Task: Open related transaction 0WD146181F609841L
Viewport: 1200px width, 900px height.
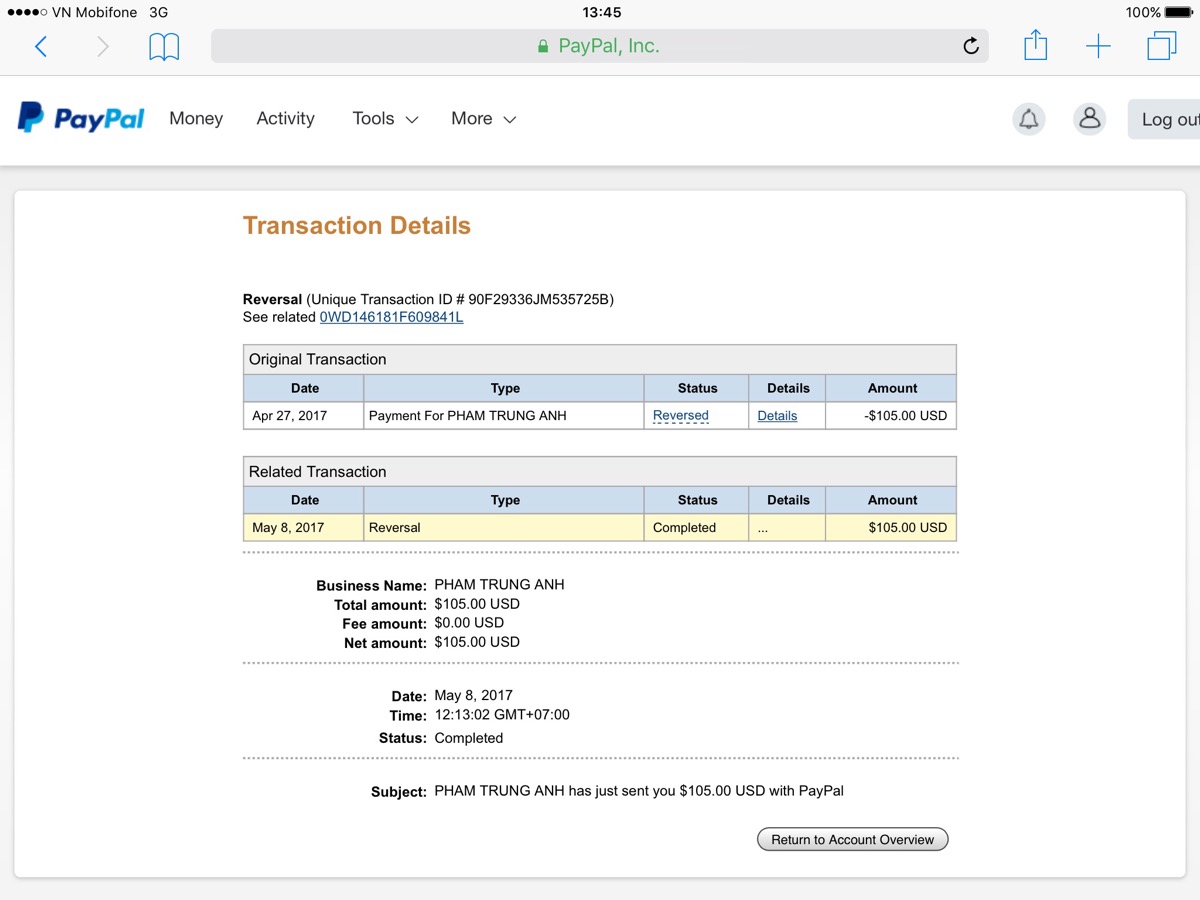Action: tap(391, 317)
